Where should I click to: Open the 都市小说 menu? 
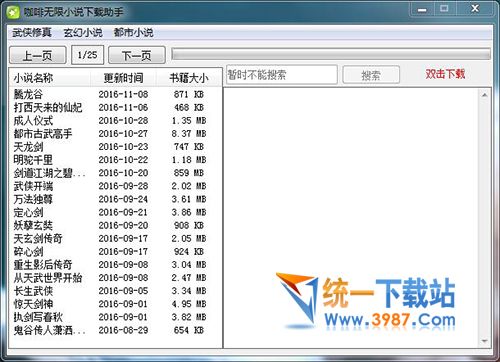133,32
